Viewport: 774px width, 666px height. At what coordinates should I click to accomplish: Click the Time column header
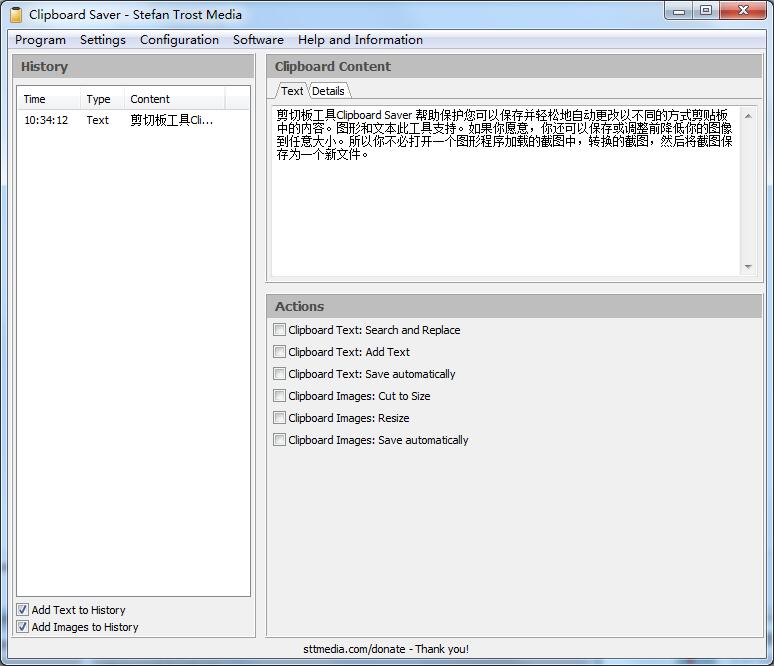(49, 99)
